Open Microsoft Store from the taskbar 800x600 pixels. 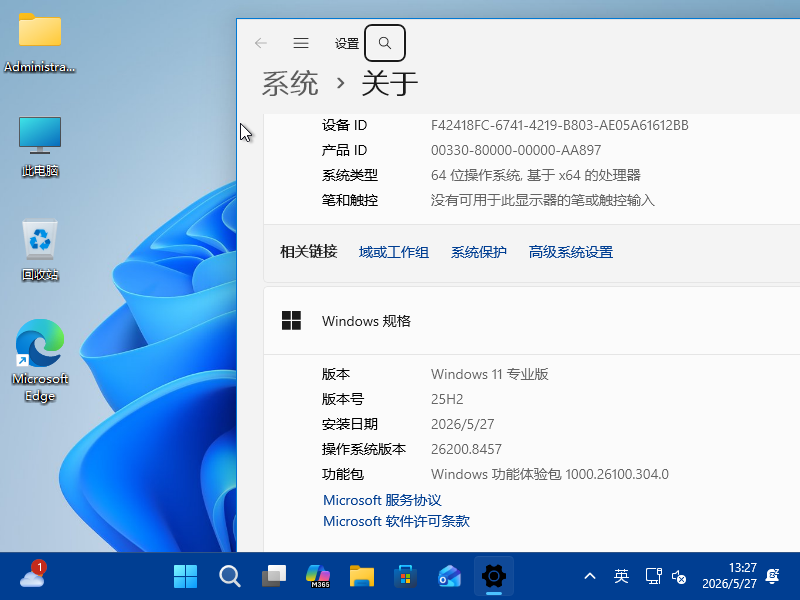click(406, 577)
